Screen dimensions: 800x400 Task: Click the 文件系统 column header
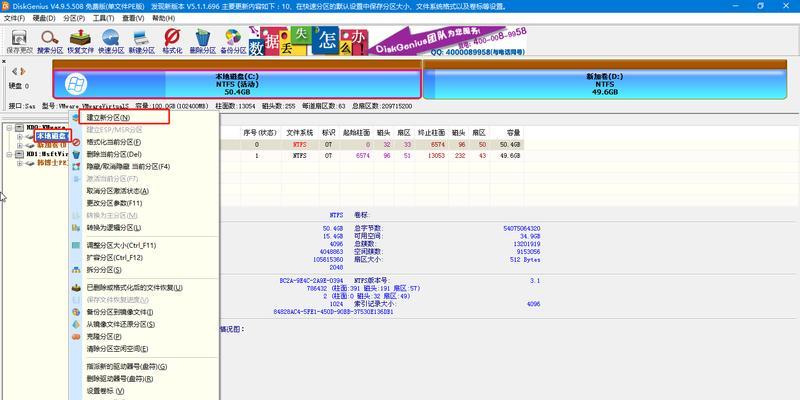tap(300, 133)
